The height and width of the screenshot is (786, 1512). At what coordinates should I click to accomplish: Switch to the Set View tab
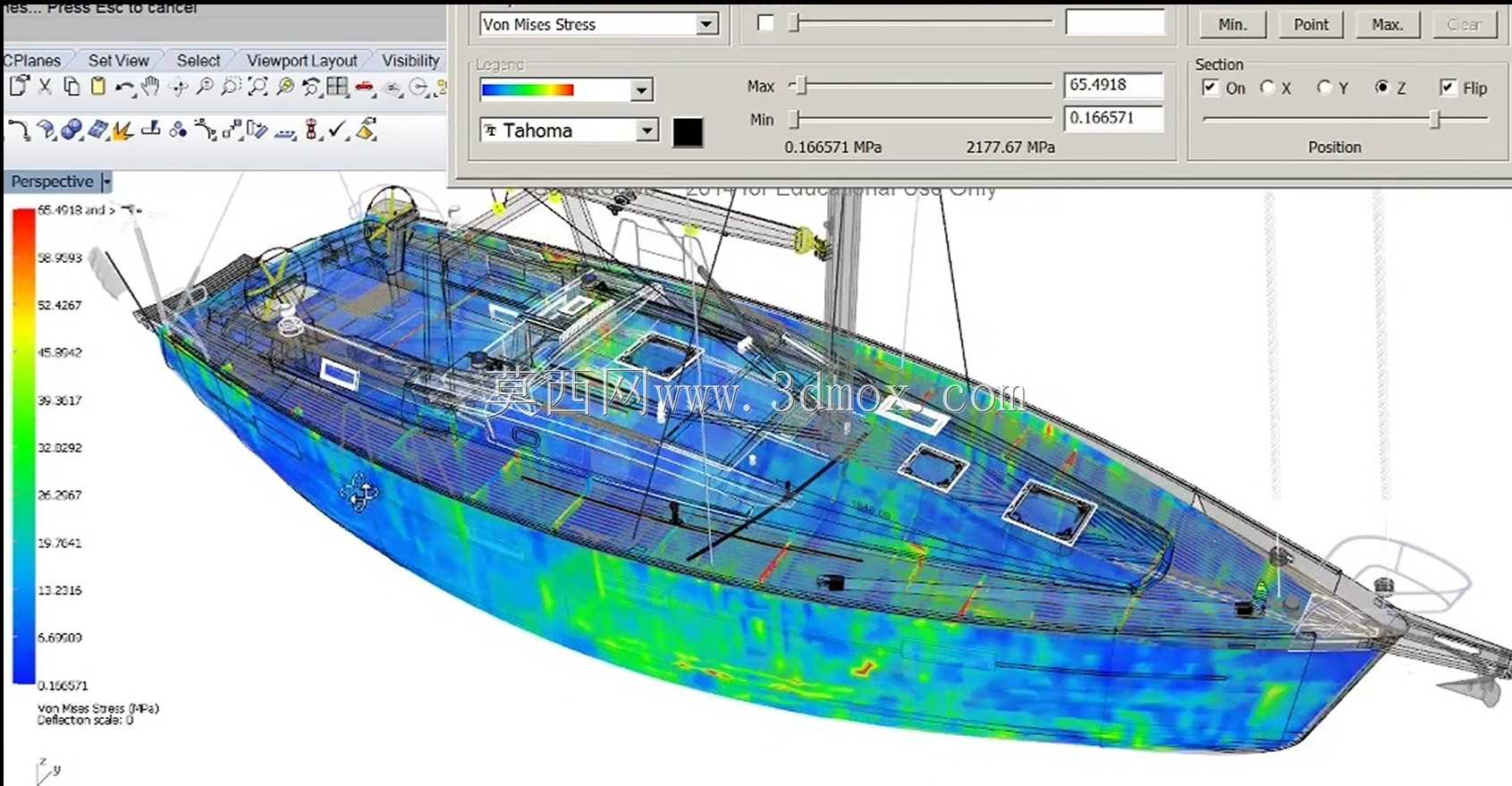click(x=119, y=61)
